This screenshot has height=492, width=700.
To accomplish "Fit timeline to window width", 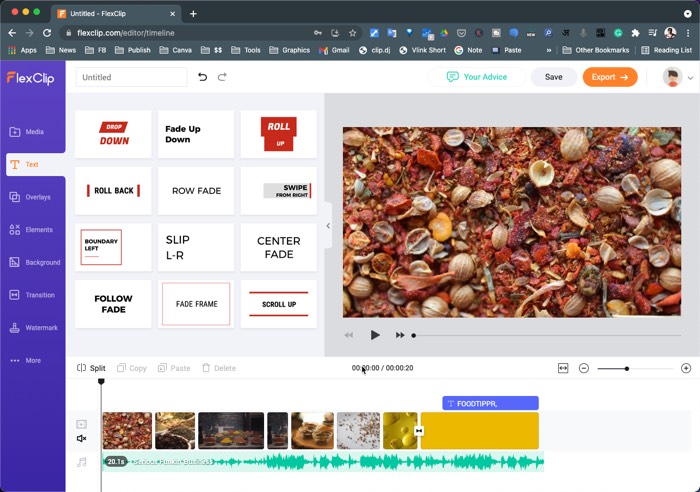I will 563,368.
